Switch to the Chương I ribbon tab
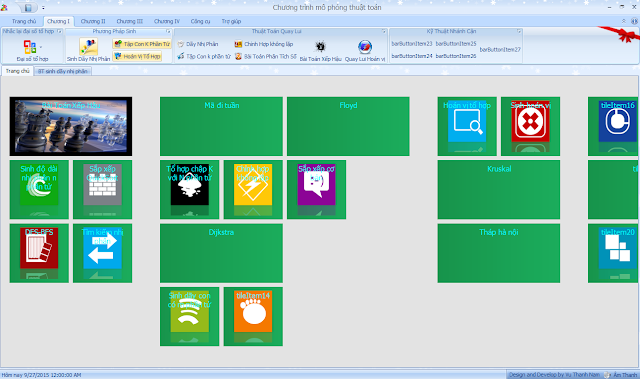 click(x=58, y=21)
